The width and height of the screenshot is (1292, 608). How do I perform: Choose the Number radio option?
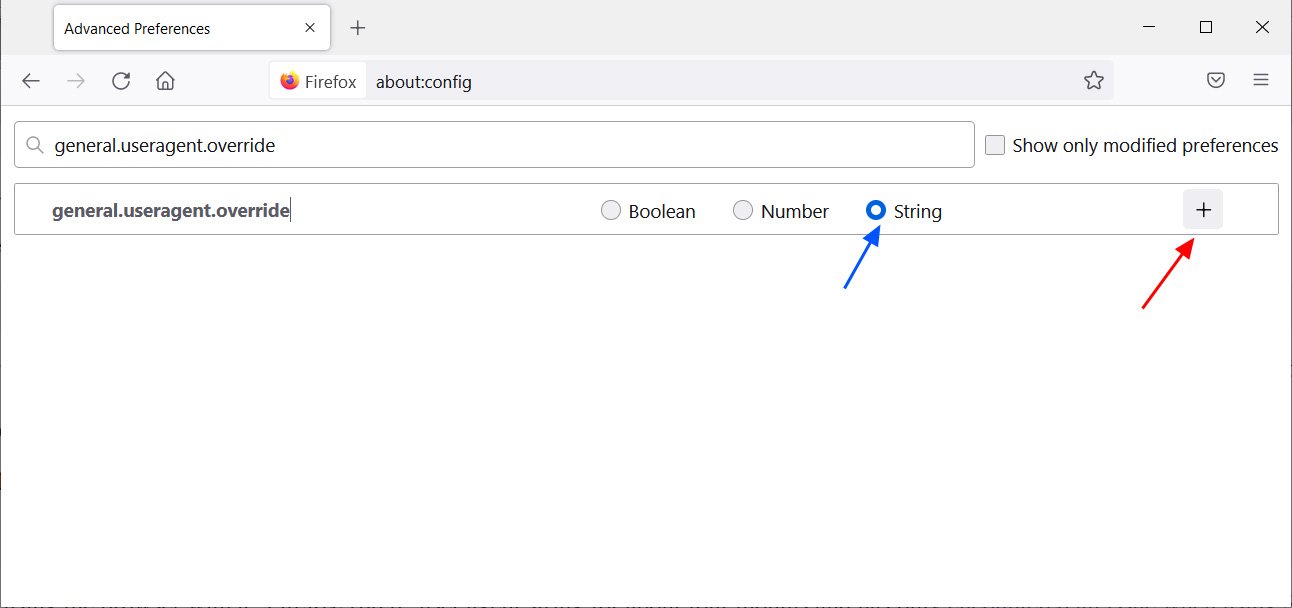(x=743, y=210)
